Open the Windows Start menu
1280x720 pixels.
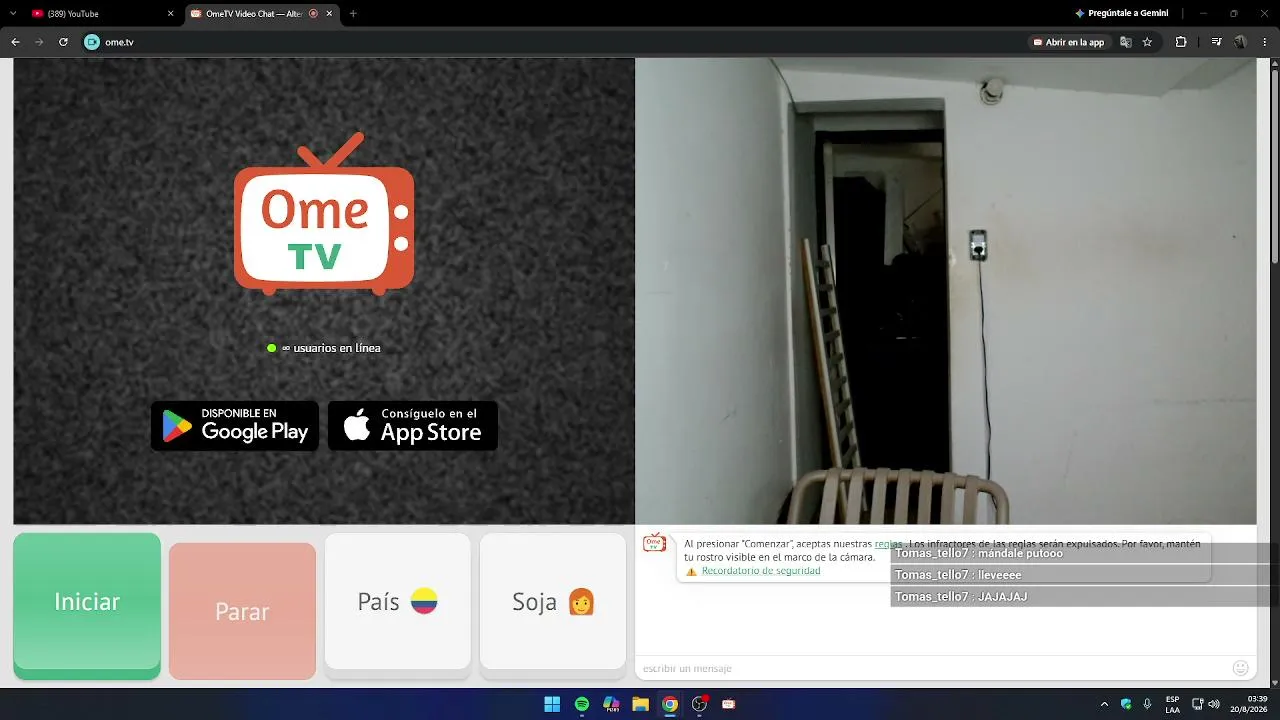pyautogui.click(x=552, y=704)
